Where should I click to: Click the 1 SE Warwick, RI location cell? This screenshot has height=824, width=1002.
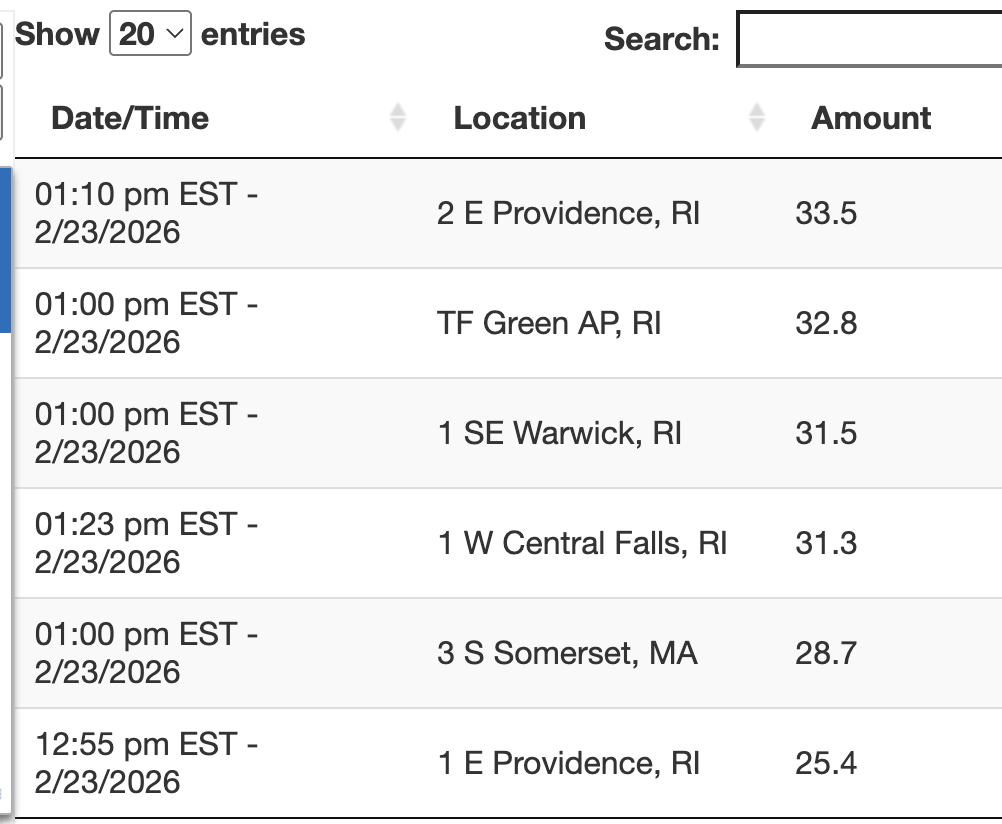pos(559,433)
